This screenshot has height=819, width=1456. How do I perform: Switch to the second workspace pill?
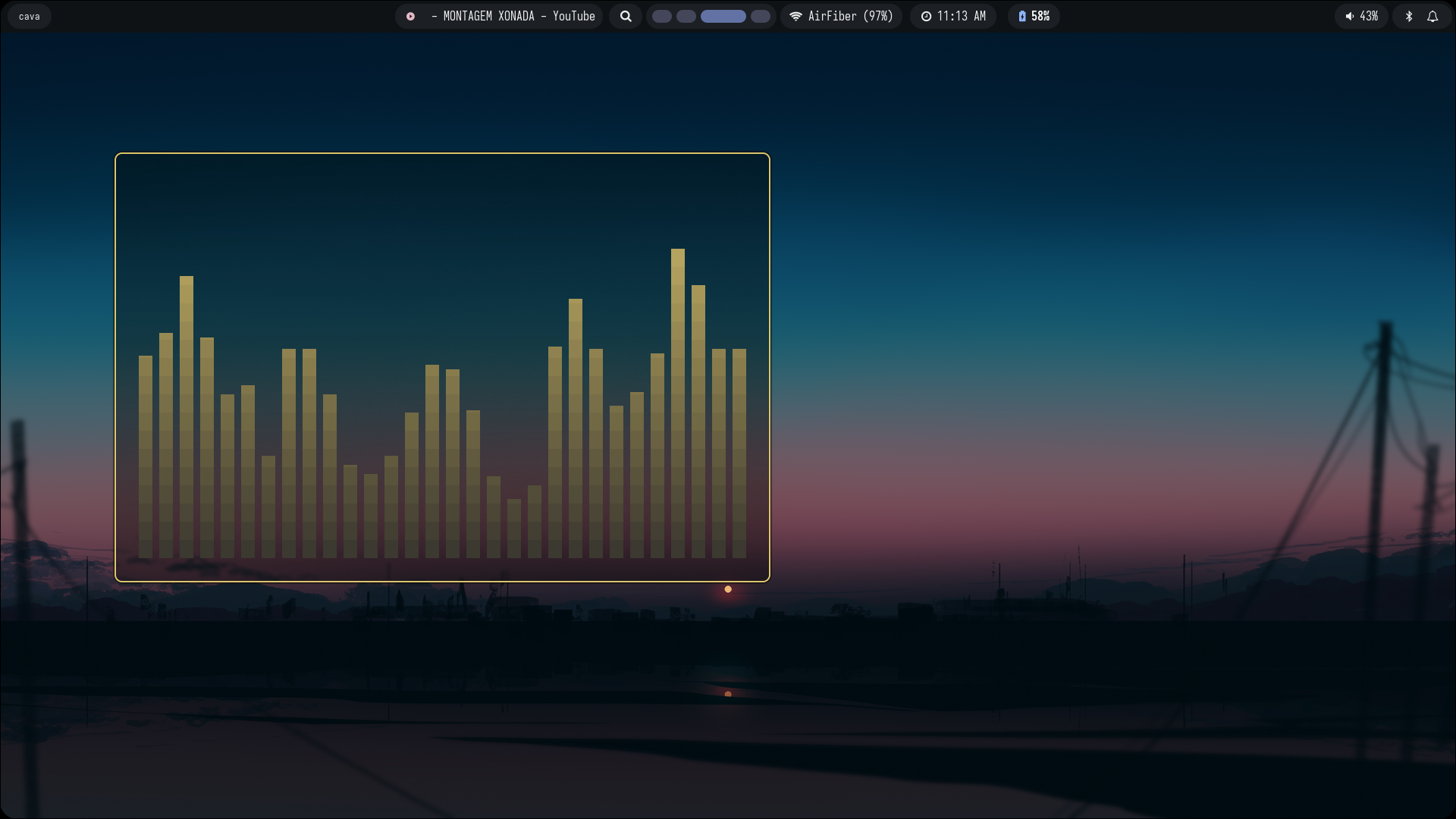(x=686, y=16)
